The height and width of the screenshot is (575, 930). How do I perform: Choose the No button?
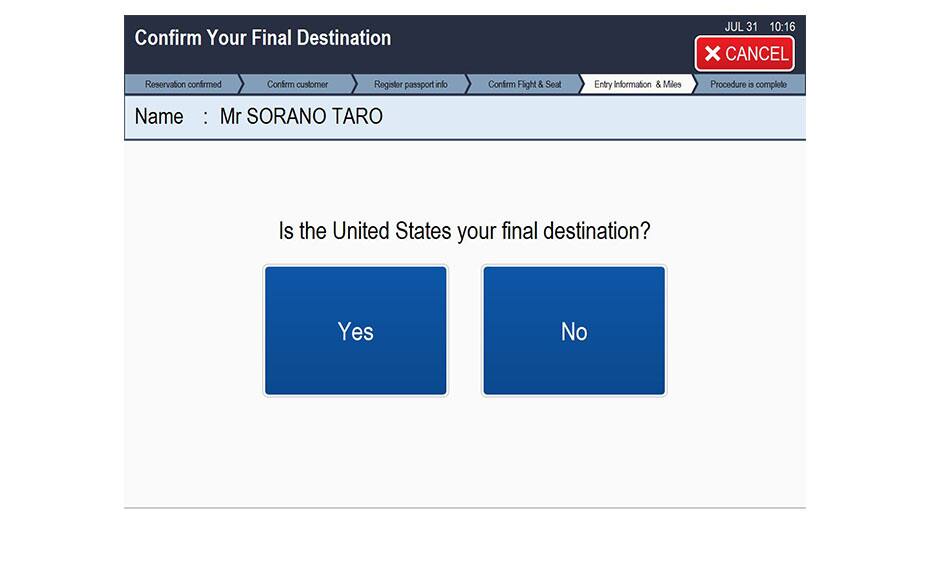pos(574,331)
